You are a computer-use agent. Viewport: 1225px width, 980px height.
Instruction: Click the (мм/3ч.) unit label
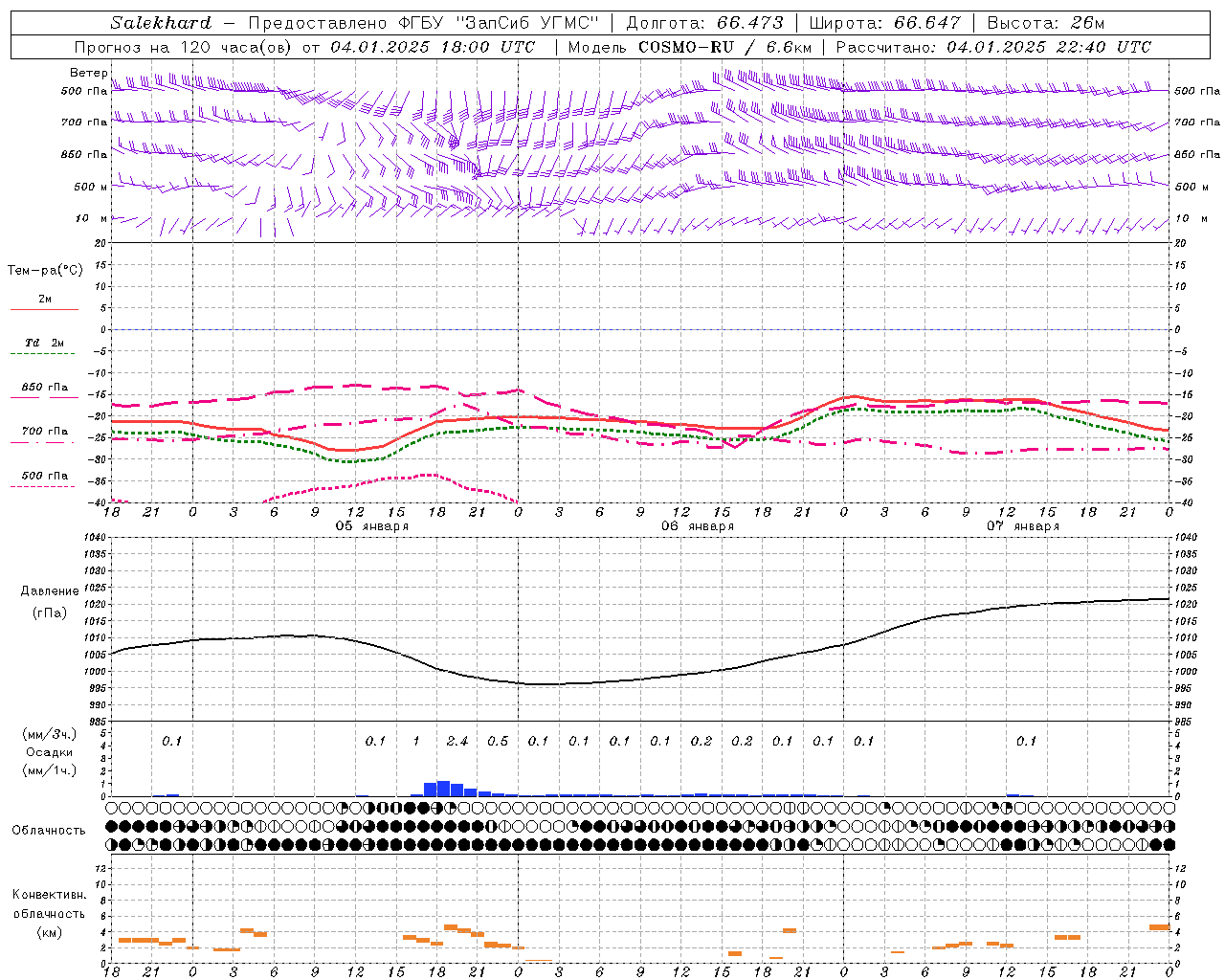49,734
